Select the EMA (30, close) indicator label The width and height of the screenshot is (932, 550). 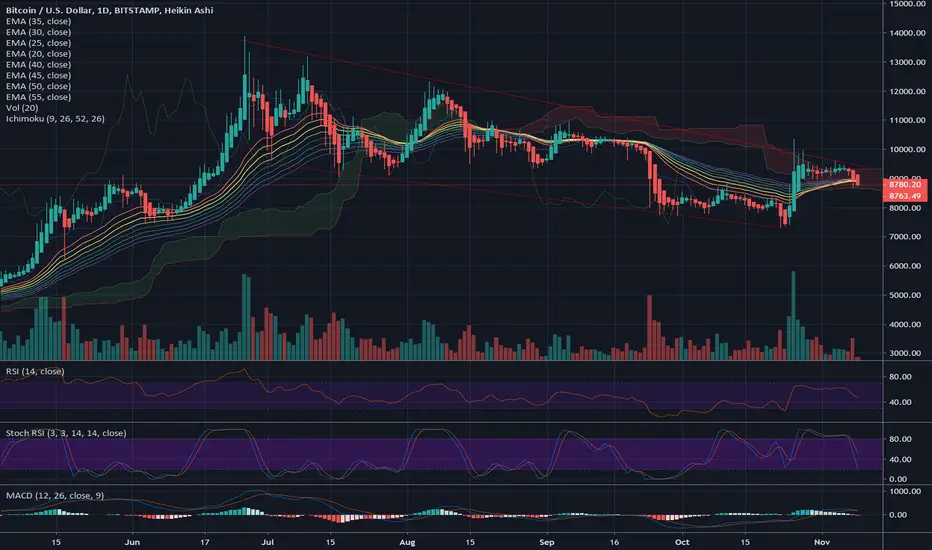click(39, 32)
